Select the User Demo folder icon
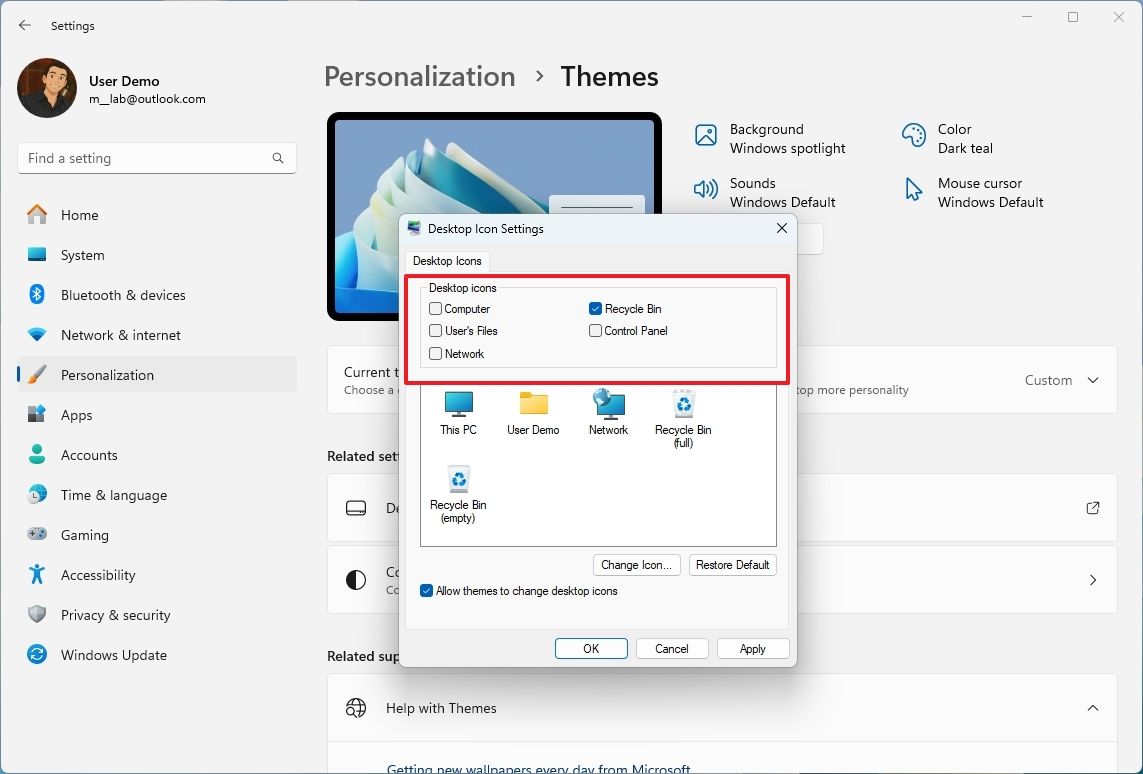The height and width of the screenshot is (774, 1143). (x=533, y=406)
